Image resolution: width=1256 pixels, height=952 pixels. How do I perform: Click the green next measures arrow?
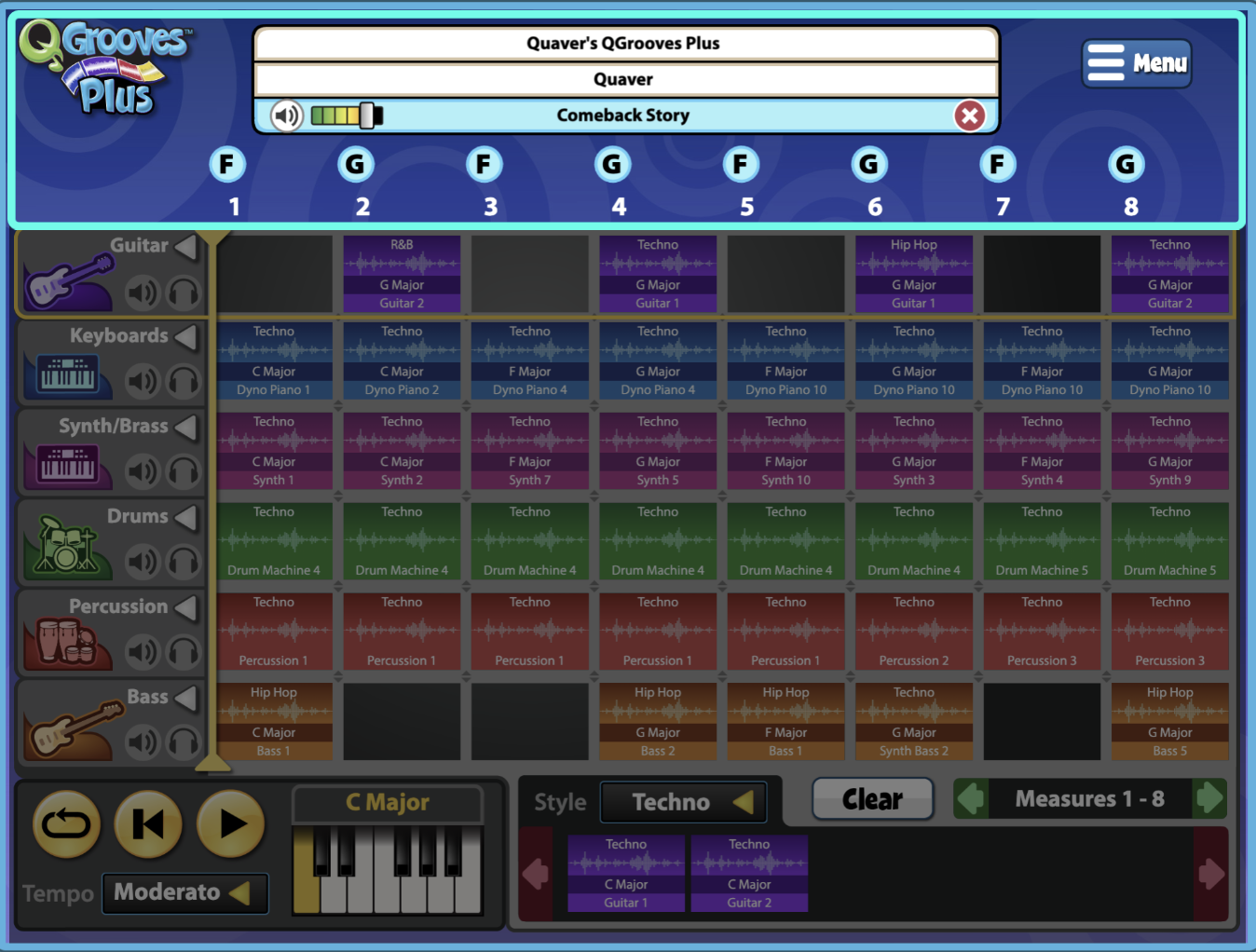click(1209, 798)
